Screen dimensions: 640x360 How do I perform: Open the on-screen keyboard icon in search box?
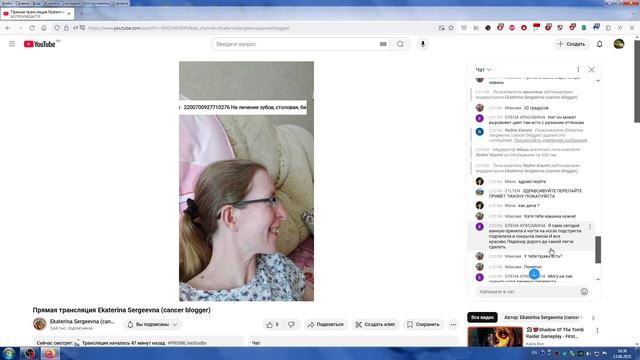(383, 44)
